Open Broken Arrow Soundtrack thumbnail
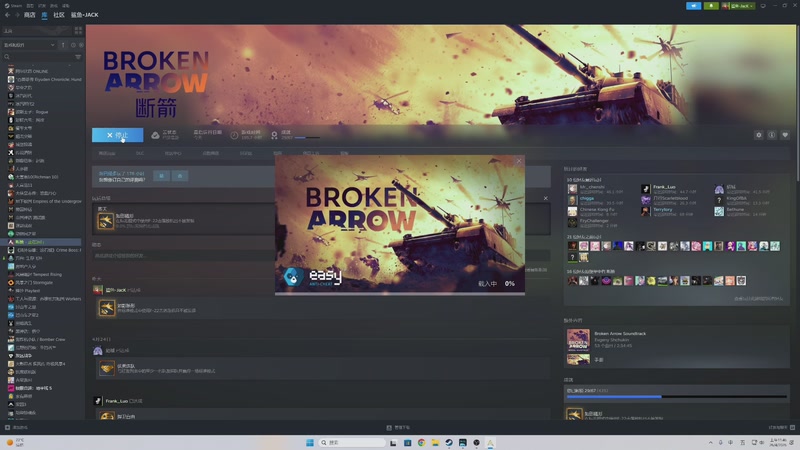 click(x=578, y=340)
